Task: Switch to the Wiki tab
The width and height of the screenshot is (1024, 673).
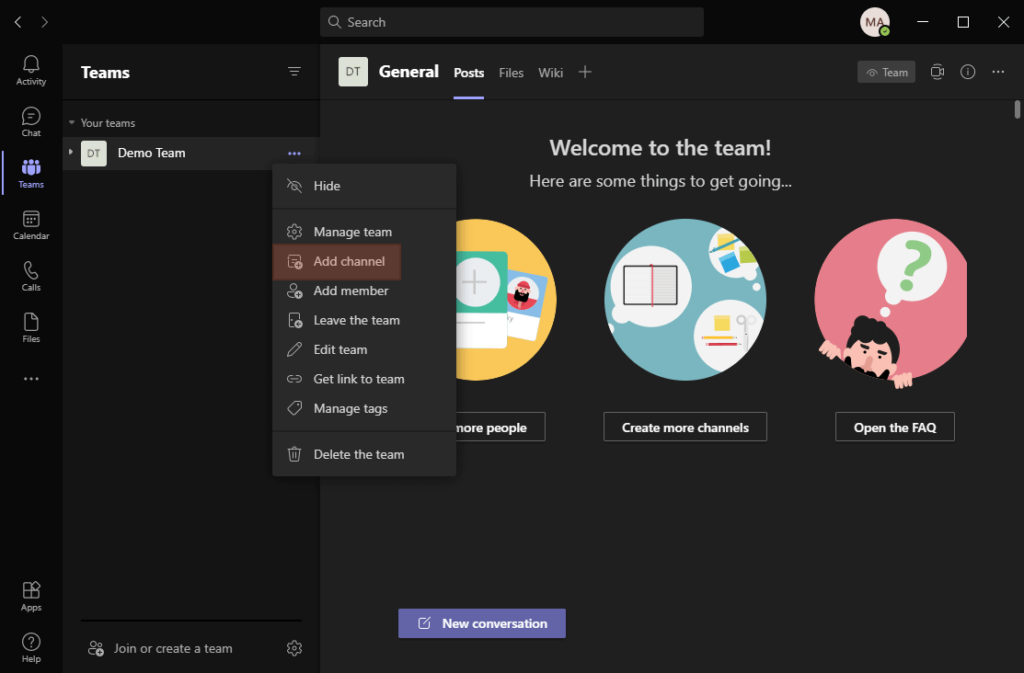Action: [x=551, y=72]
